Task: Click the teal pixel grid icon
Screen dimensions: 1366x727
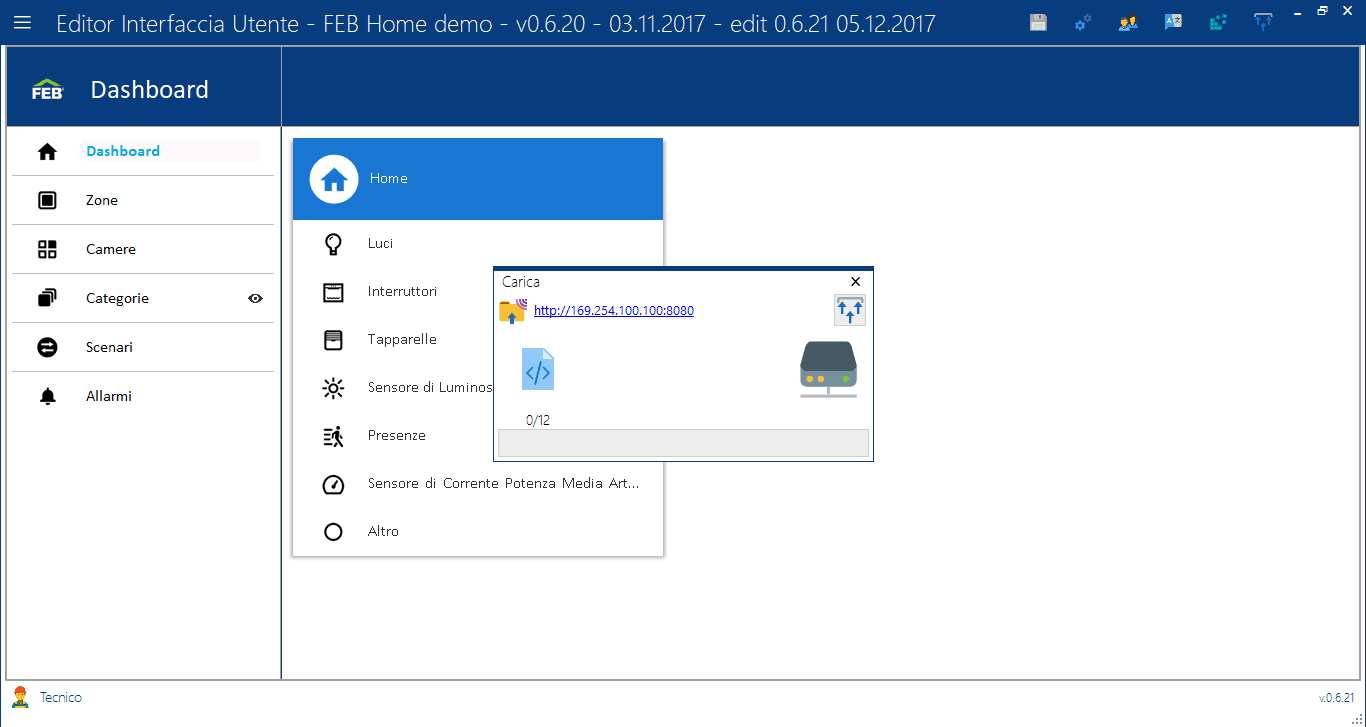Action: click(x=1218, y=23)
